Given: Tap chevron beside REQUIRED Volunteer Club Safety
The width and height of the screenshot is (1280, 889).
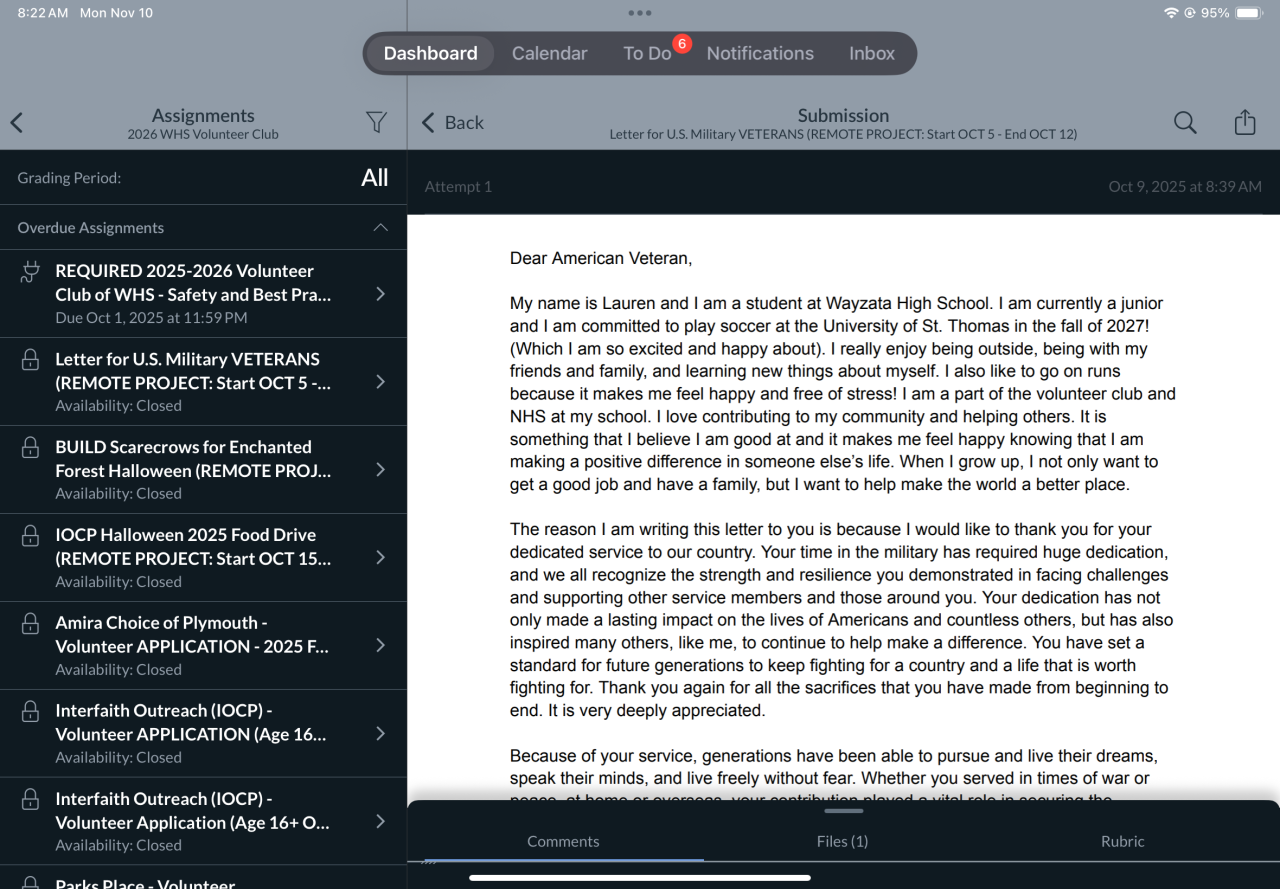Looking at the screenshot, I should pyautogui.click(x=380, y=294).
